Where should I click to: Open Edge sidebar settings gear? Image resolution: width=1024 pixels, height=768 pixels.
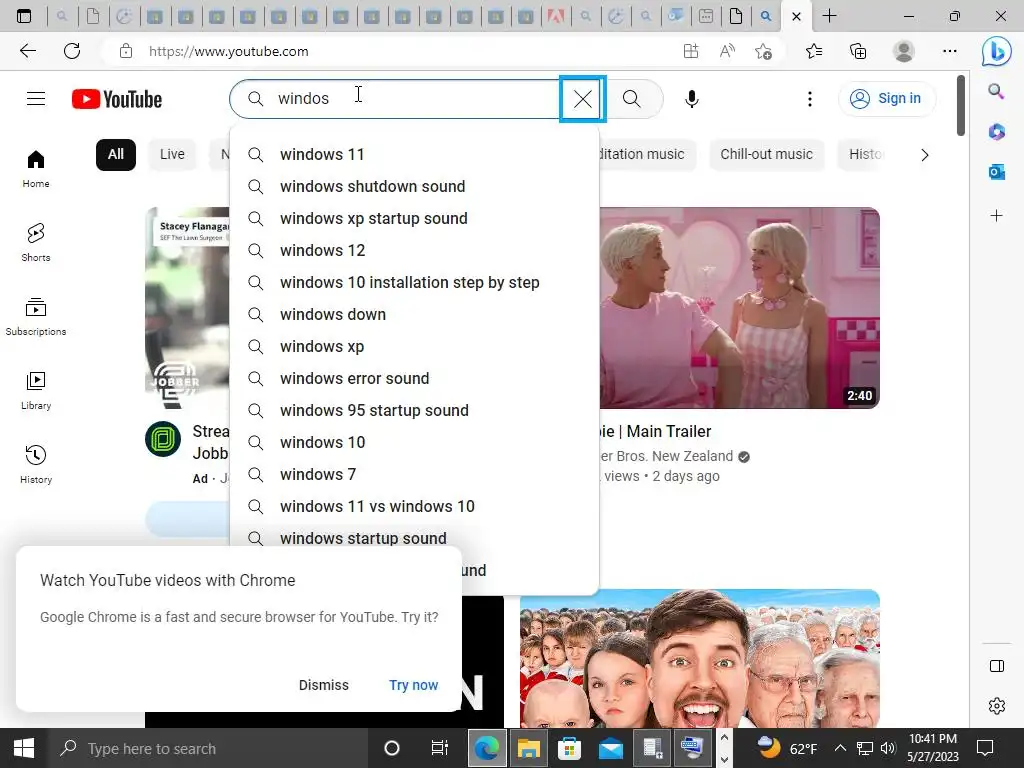point(997,706)
